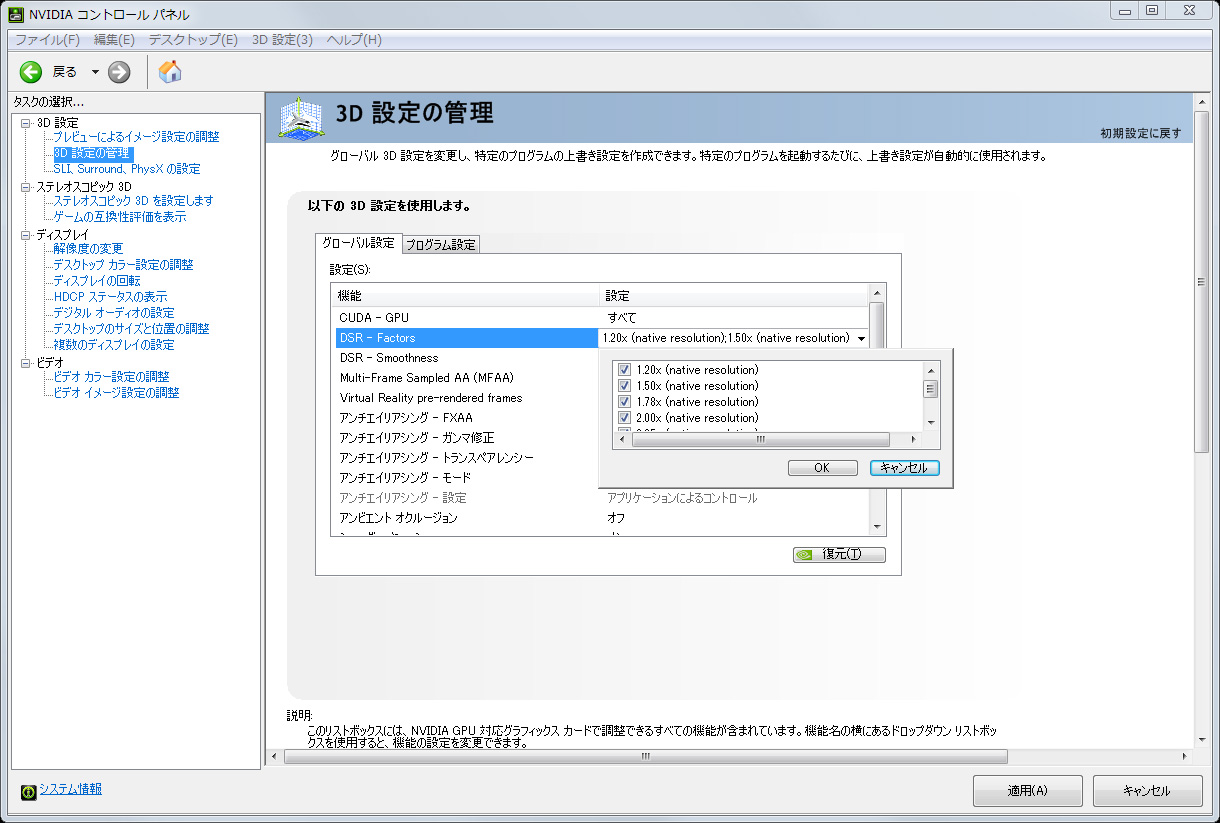The height and width of the screenshot is (823, 1220).
Task: Select アンチエイリアシング - FXAA row
Action: coord(466,418)
